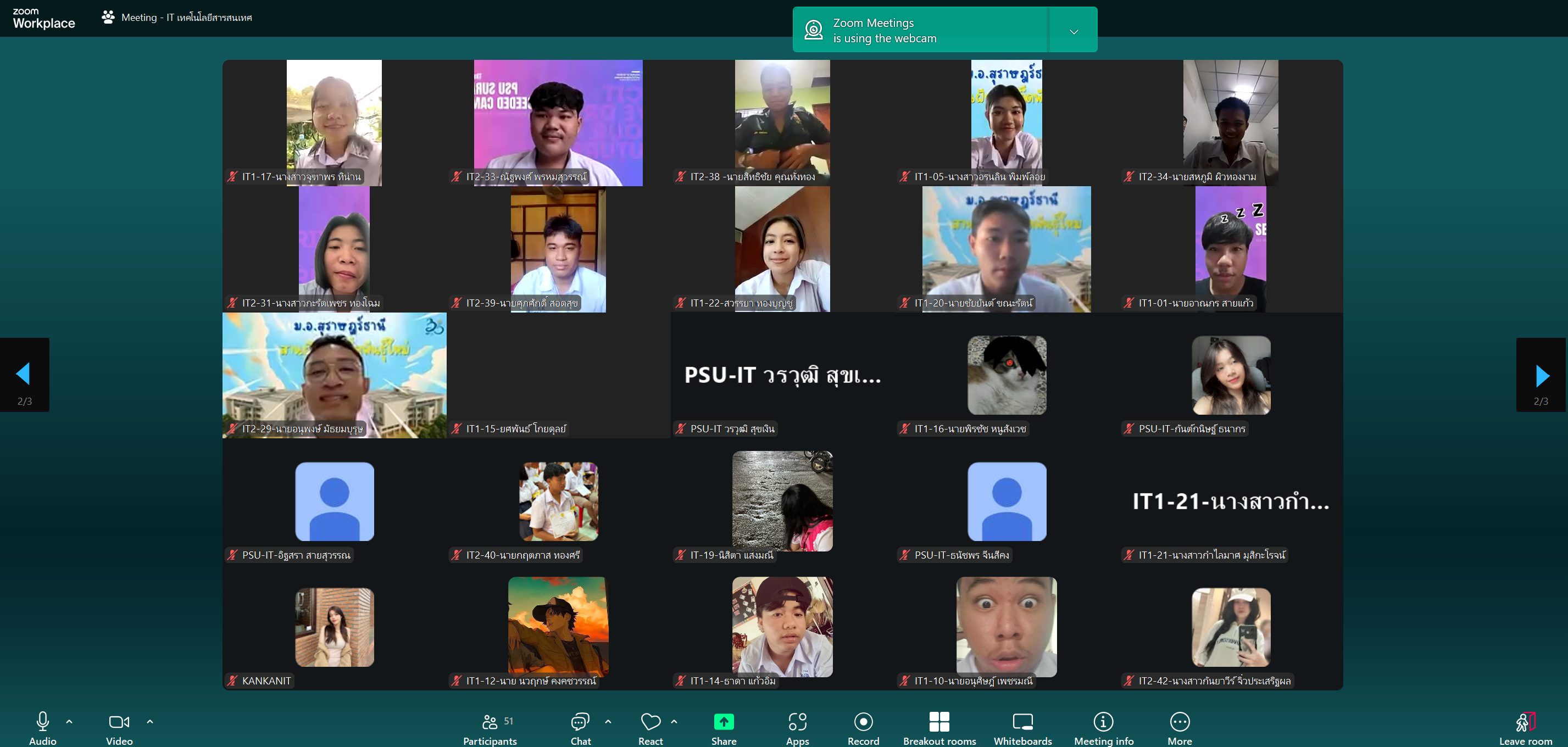The width and height of the screenshot is (1568, 747).
Task: Open the Chat panel
Action: 580,721
